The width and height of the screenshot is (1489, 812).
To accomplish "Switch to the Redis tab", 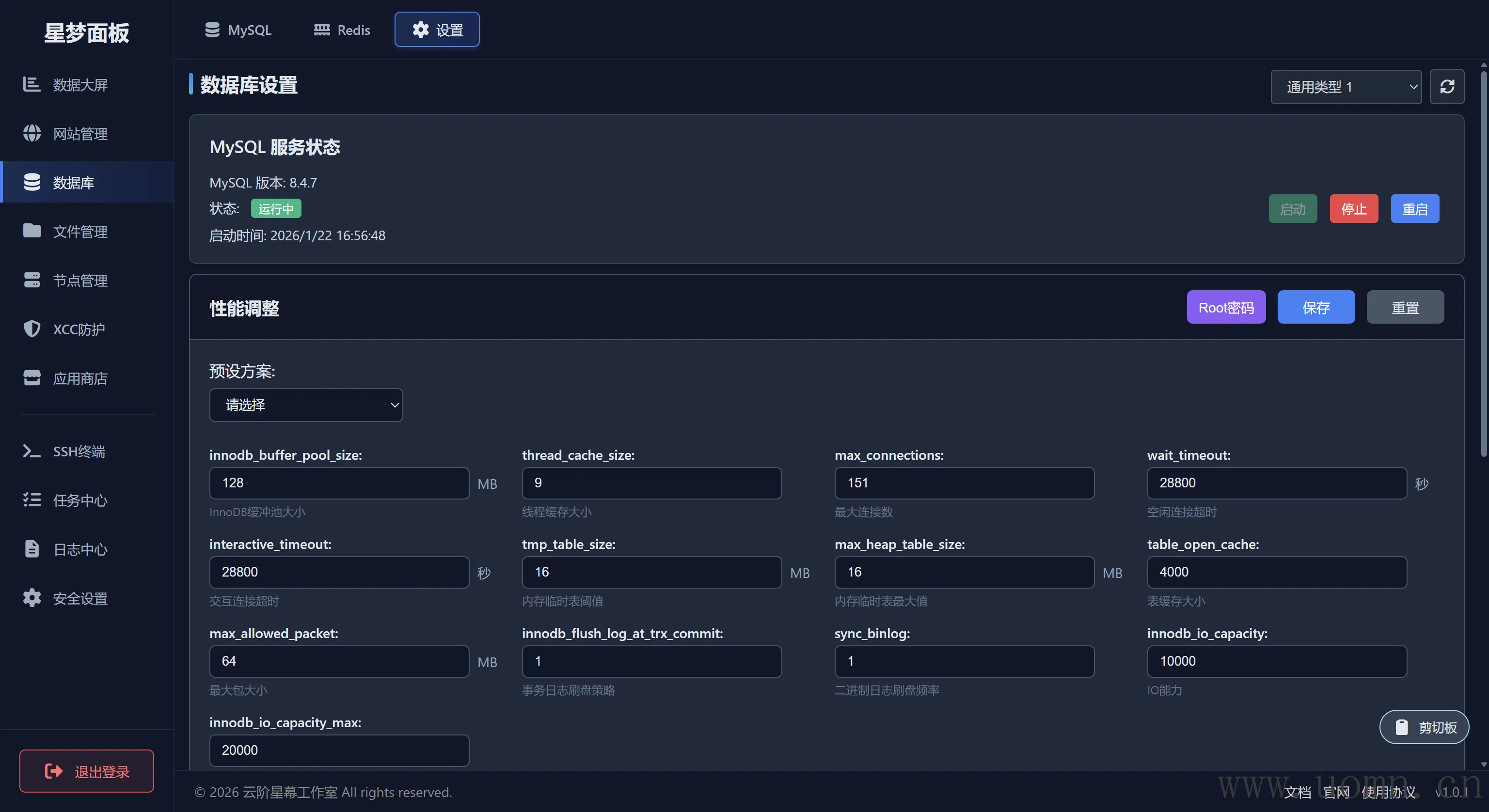I will [x=342, y=30].
